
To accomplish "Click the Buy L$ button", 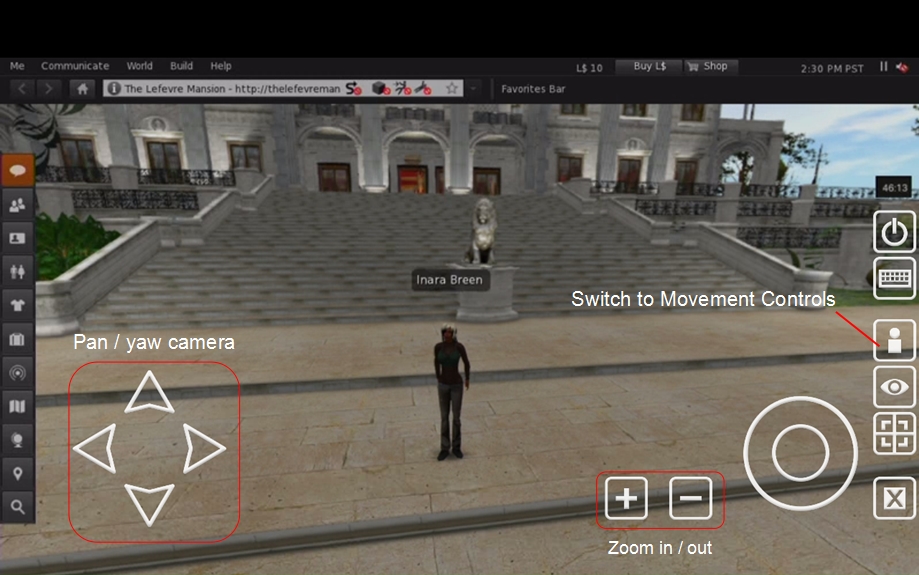I will (x=649, y=66).
